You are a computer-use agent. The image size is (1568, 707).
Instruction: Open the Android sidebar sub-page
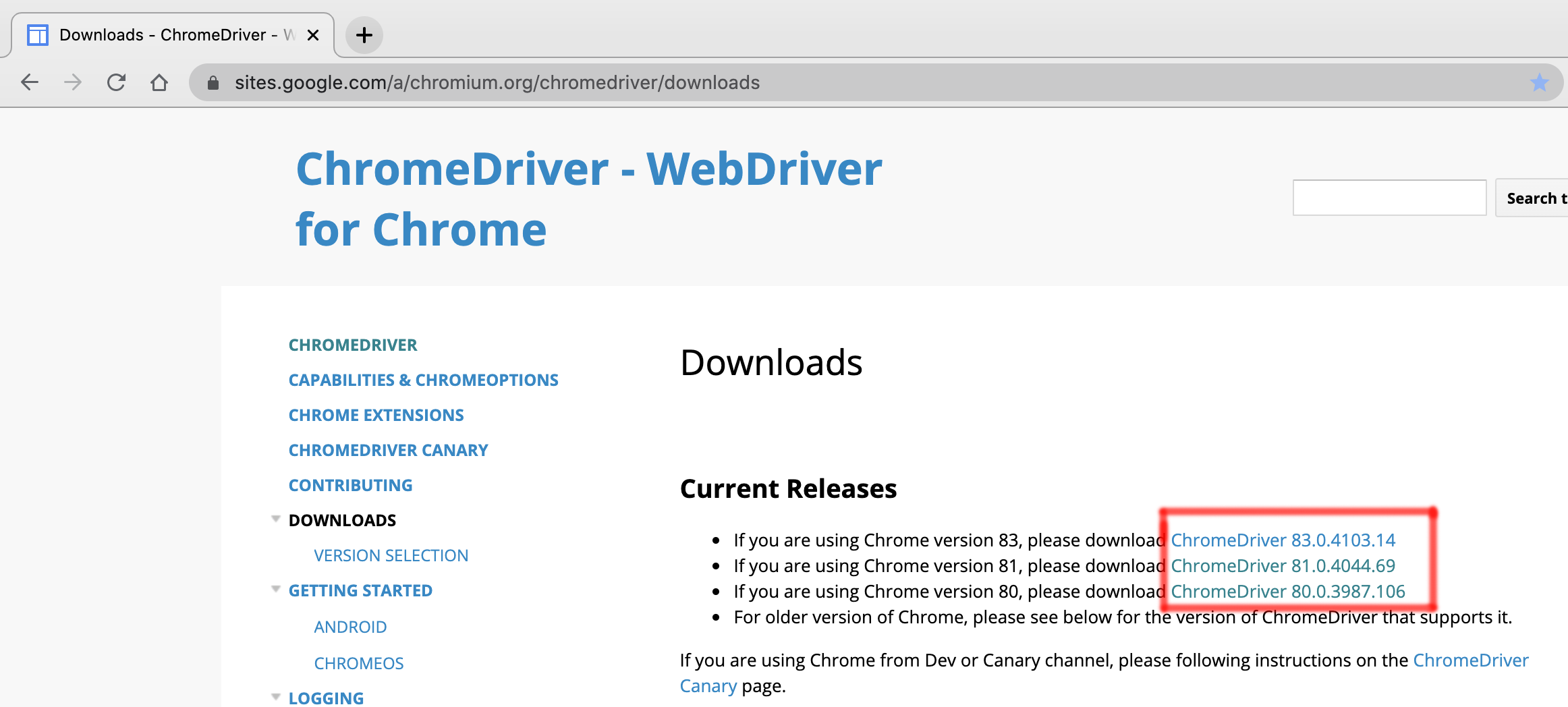pyautogui.click(x=350, y=627)
